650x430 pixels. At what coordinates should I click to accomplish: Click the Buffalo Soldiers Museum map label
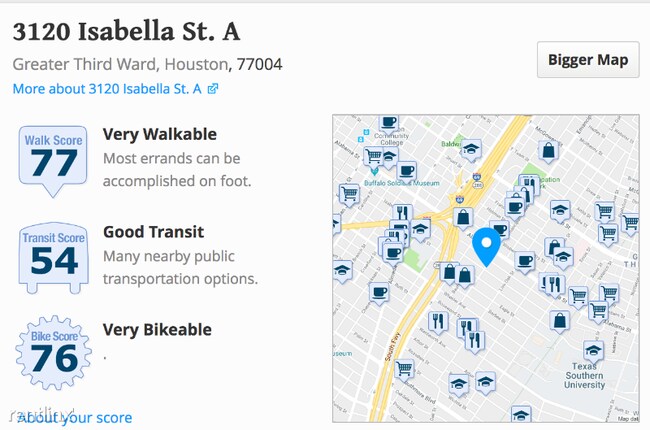click(401, 184)
